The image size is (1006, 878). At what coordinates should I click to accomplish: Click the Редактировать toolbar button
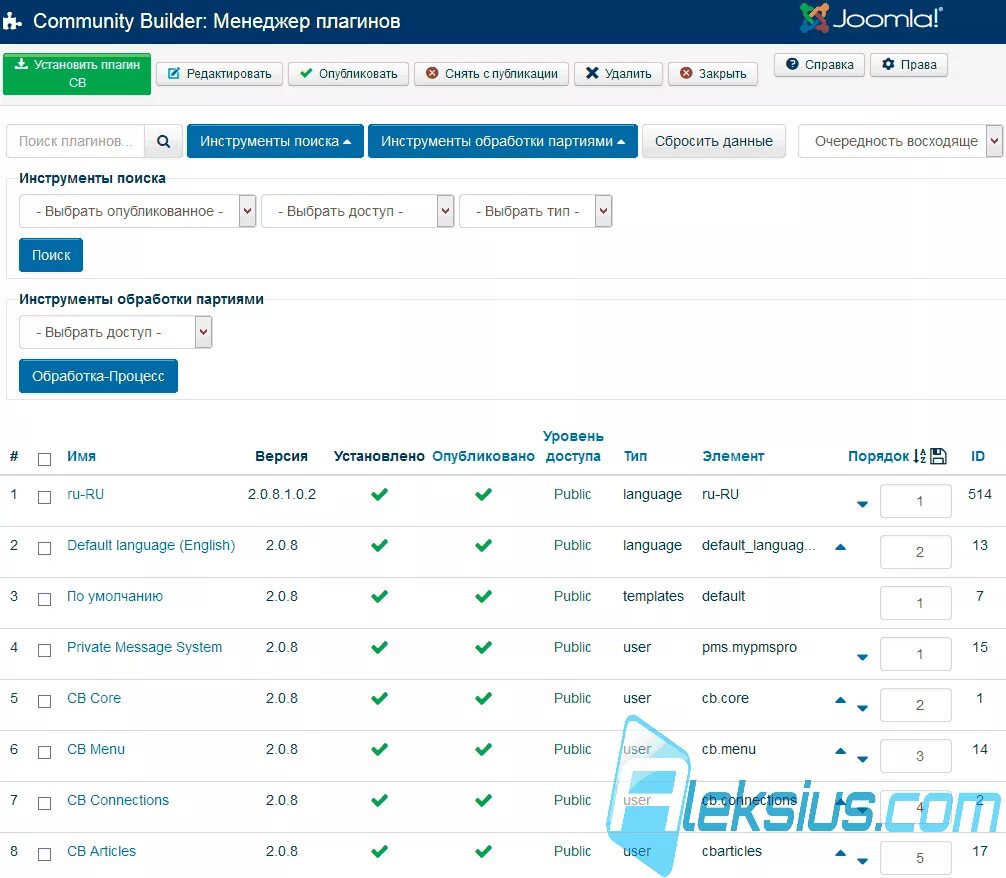click(219, 74)
